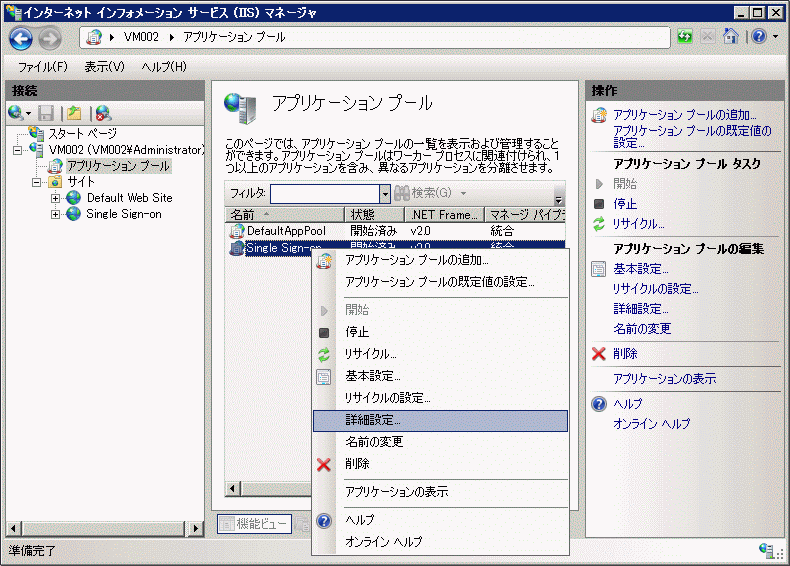The width and height of the screenshot is (790, 566).
Task: Sort by .NET Frame... column header
Action: point(444,215)
